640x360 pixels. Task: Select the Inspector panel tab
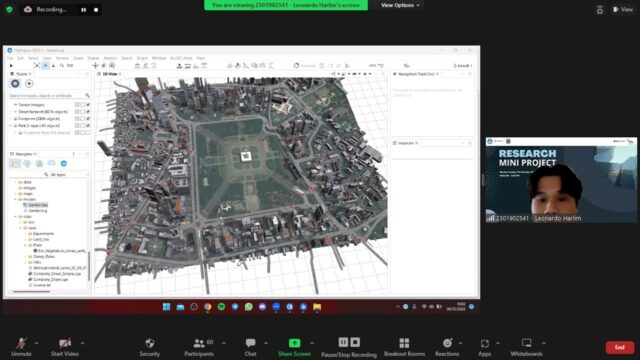[405, 143]
